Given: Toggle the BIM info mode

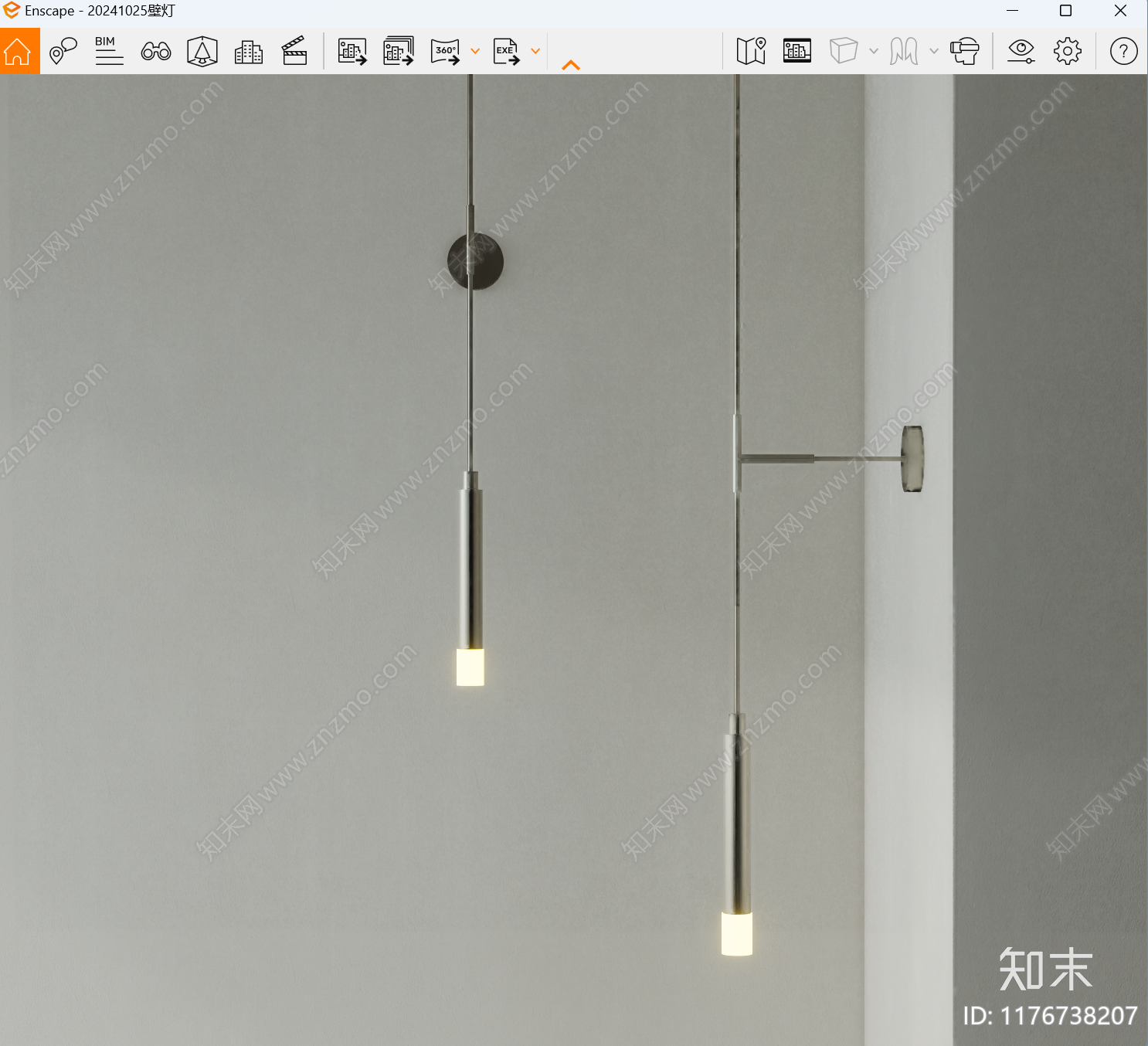Looking at the screenshot, I should click(x=109, y=51).
